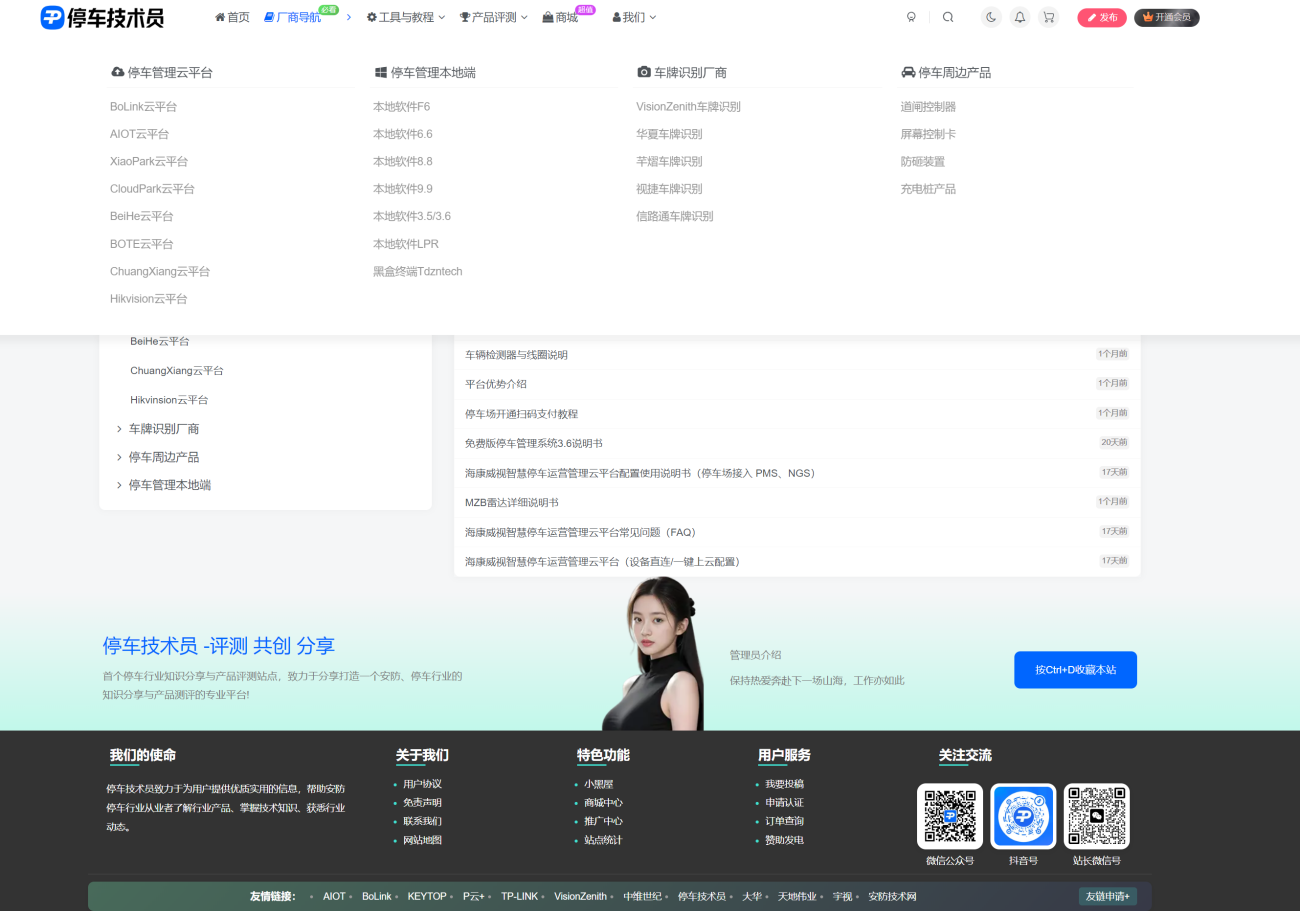The width and height of the screenshot is (1300, 911).
Task: Open BoLink云平台 in the mega menu
Action: tap(143, 107)
